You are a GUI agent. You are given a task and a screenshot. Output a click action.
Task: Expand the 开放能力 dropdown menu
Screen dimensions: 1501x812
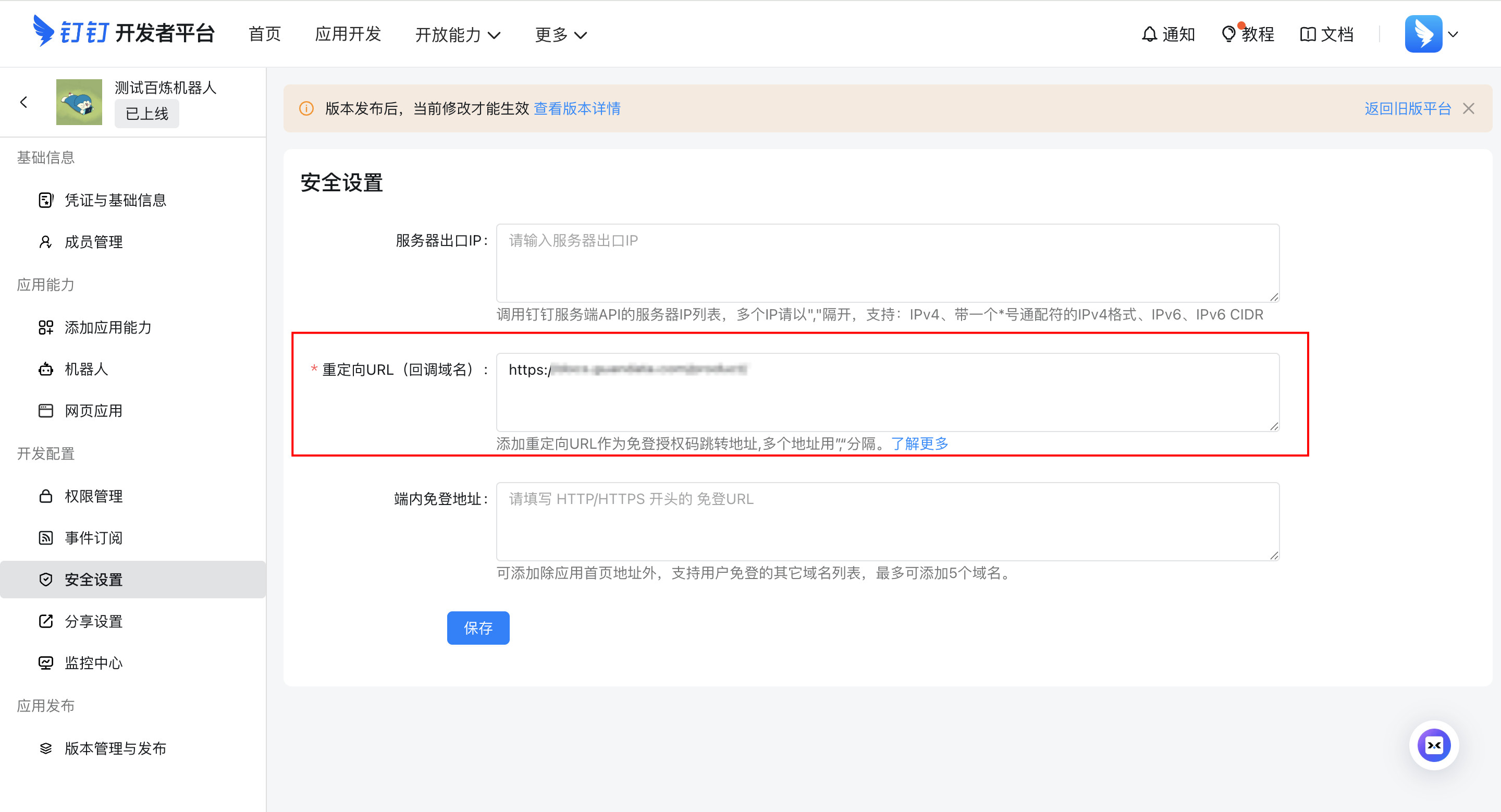coord(458,35)
